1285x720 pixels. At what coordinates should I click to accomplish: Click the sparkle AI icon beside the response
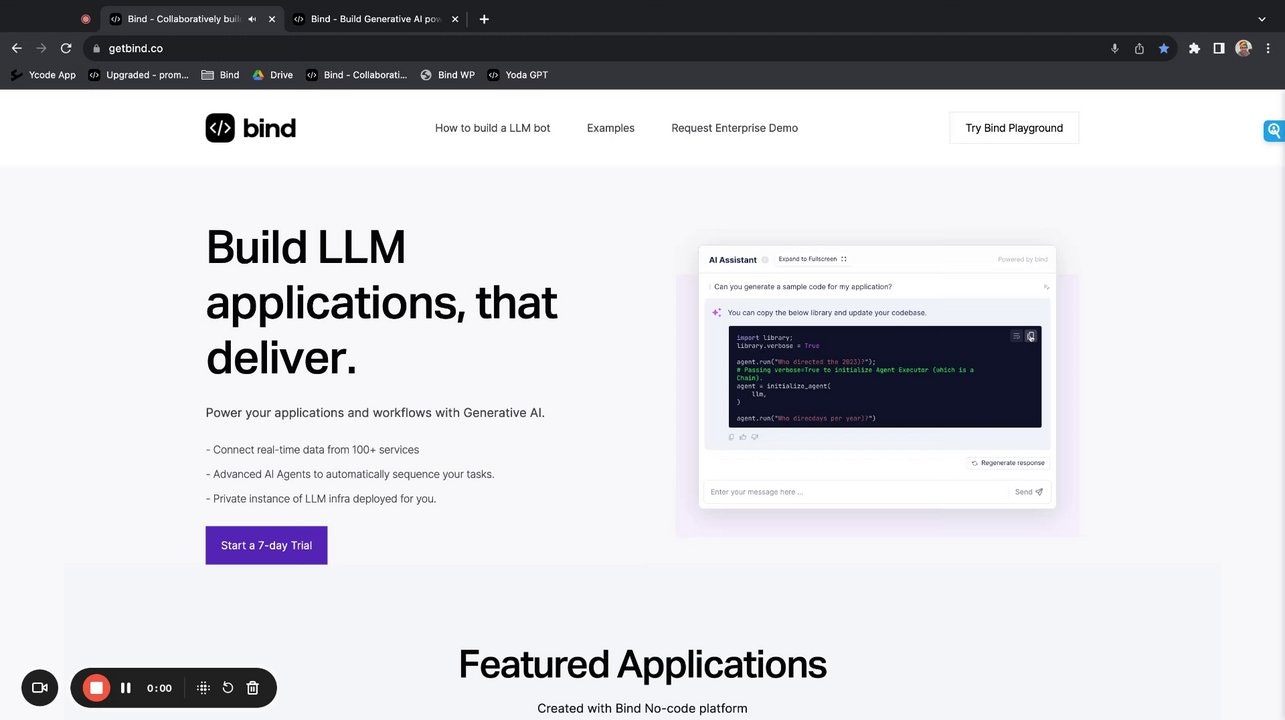(x=716, y=313)
